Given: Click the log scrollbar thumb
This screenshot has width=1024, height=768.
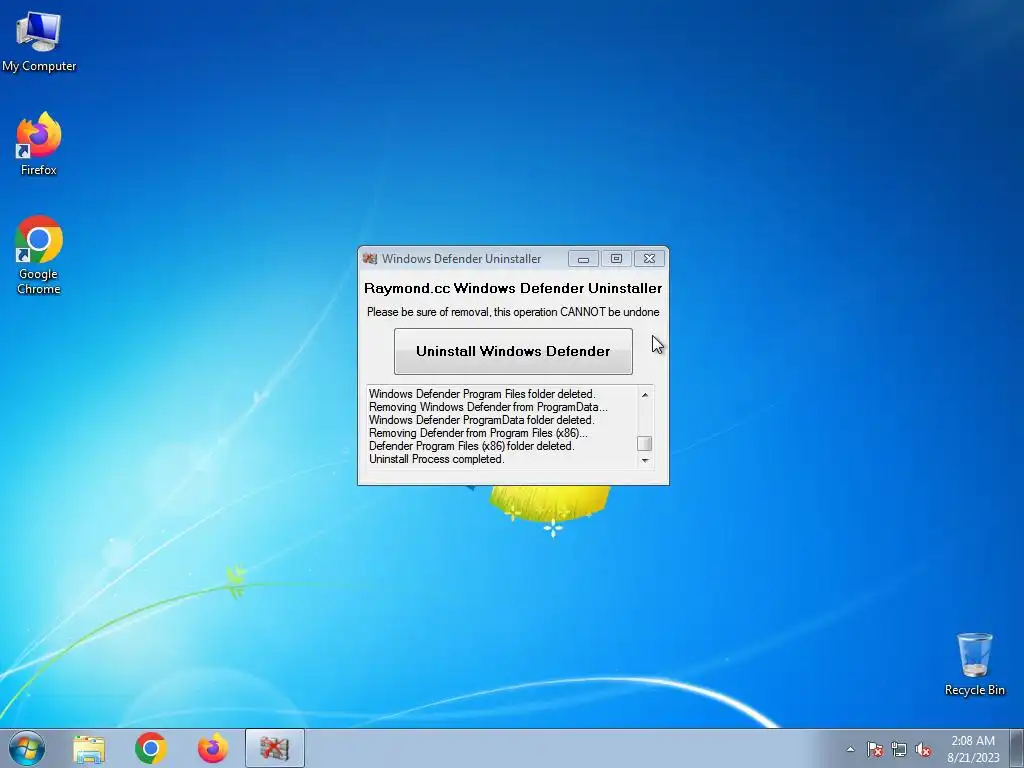Looking at the screenshot, I should pos(645,443).
